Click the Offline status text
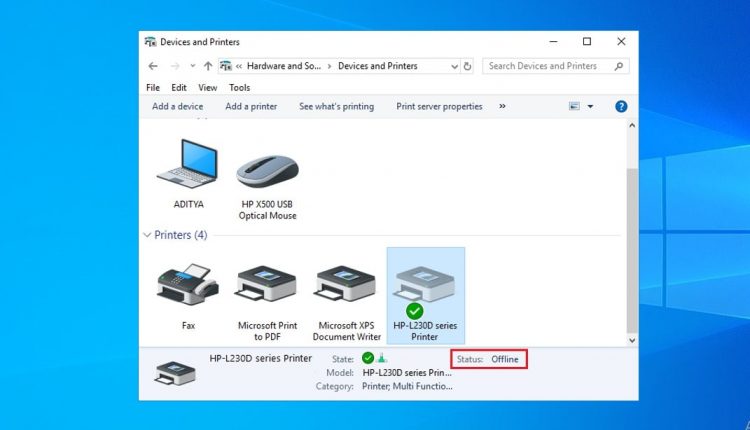The width and height of the screenshot is (750, 430). coord(505,359)
